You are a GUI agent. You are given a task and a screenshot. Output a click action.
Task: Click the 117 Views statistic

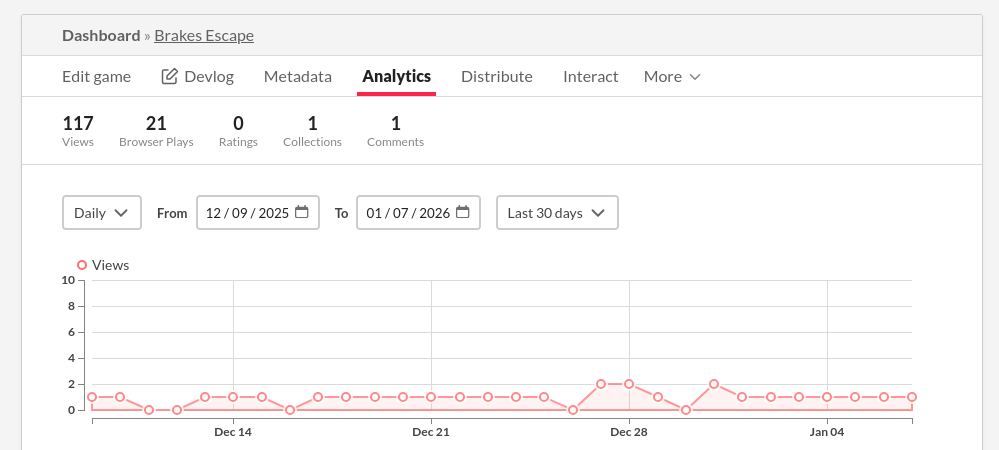pyautogui.click(x=78, y=131)
